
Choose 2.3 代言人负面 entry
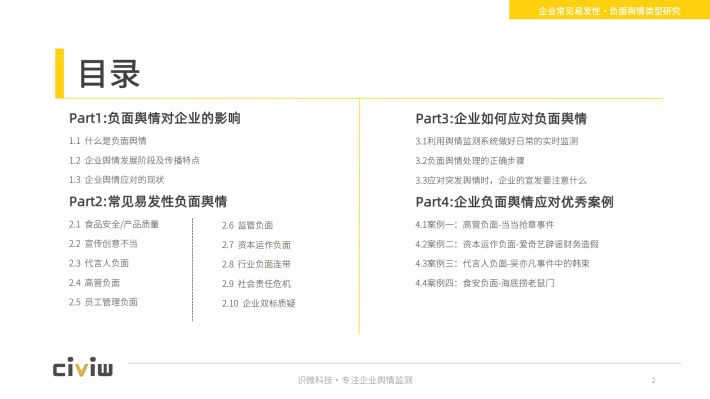pyautogui.click(x=99, y=263)
